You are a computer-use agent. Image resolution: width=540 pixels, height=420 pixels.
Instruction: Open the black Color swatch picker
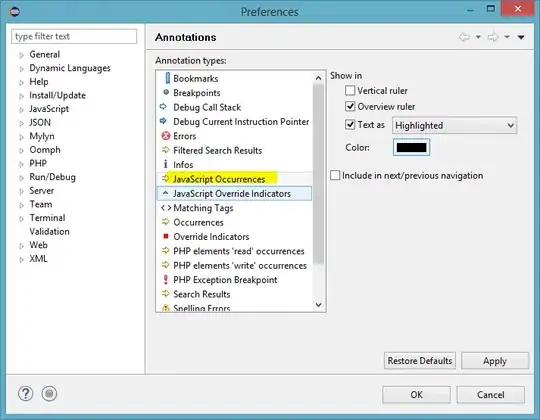pyautogui.click(x=411, y=147)
